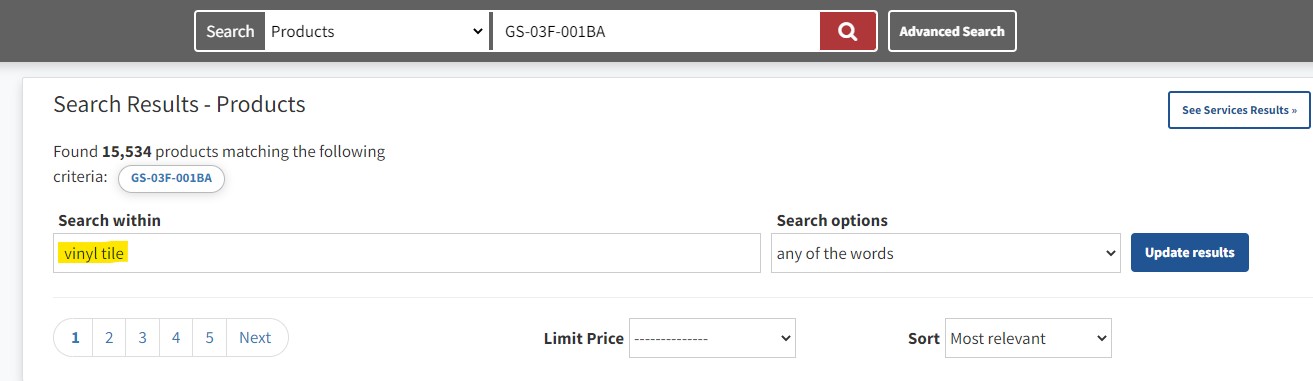Go to results page 4
The width and height of the screenshot is (1313, 381).
tap(176, 338)
